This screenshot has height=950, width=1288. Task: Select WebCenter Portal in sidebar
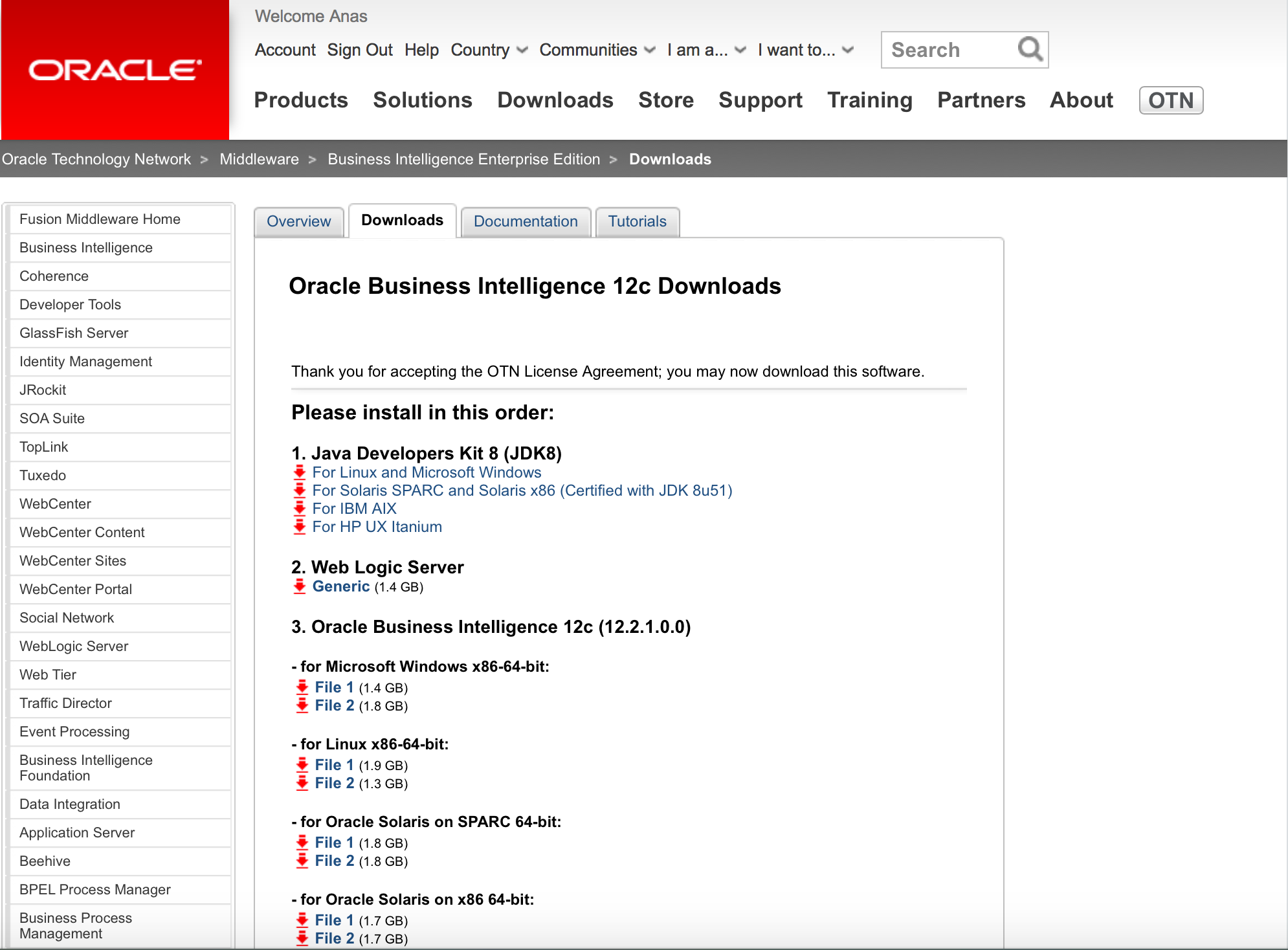[x=120, y=590]
